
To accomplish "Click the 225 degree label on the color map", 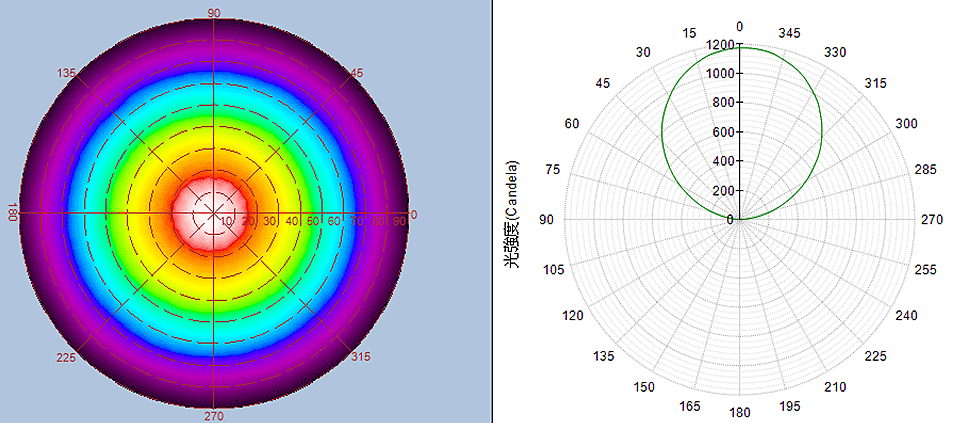I will click(x=68, y=358).
